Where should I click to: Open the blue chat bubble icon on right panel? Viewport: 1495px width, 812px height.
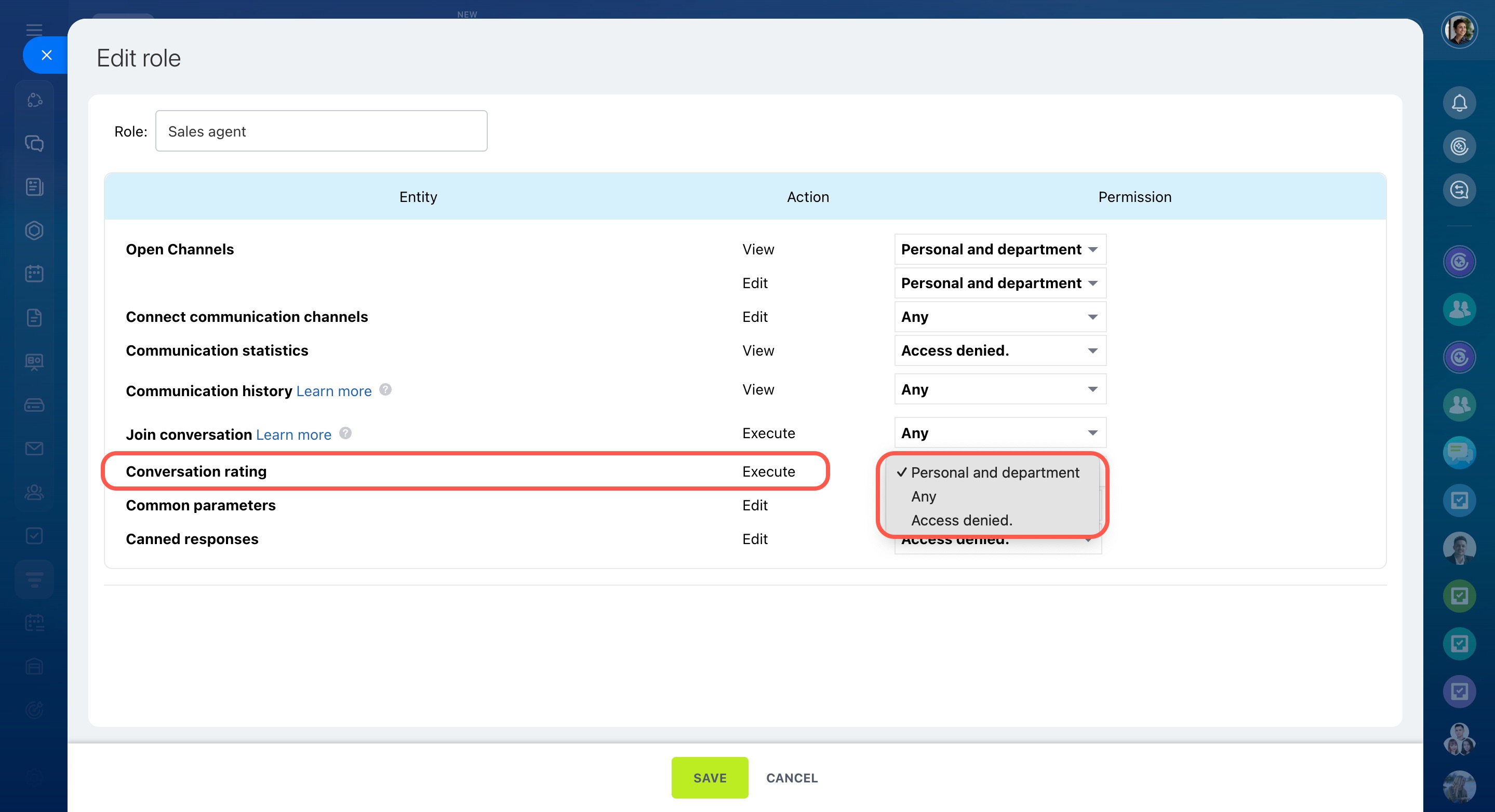tap(1459, 452)
